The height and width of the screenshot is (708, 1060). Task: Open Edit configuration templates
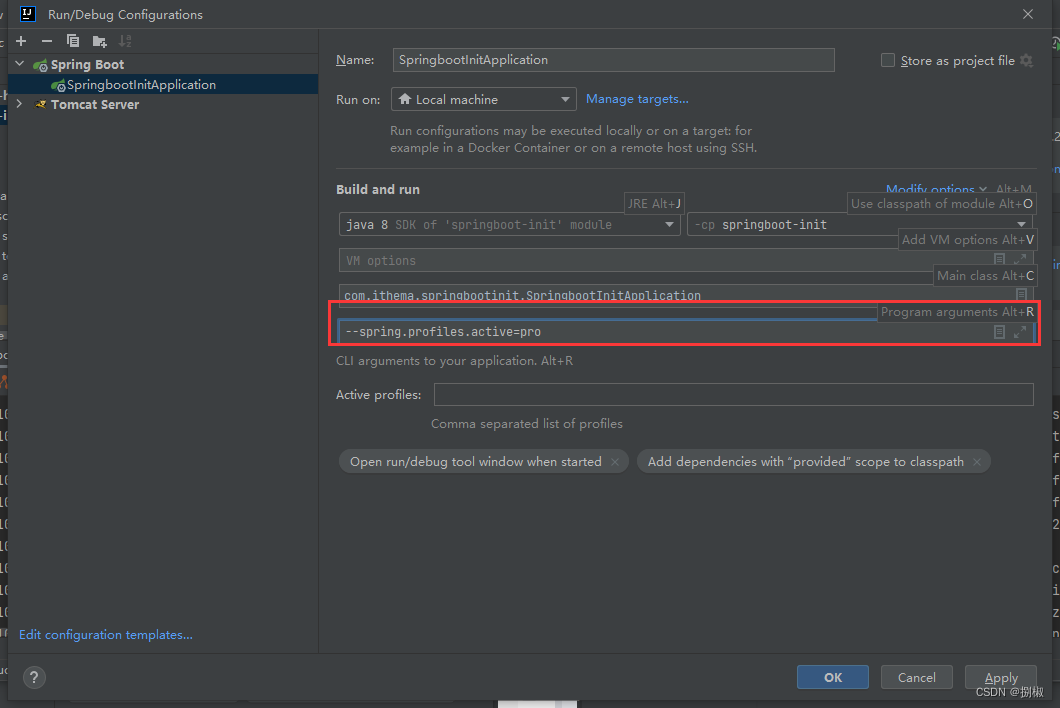pos(105,634)
